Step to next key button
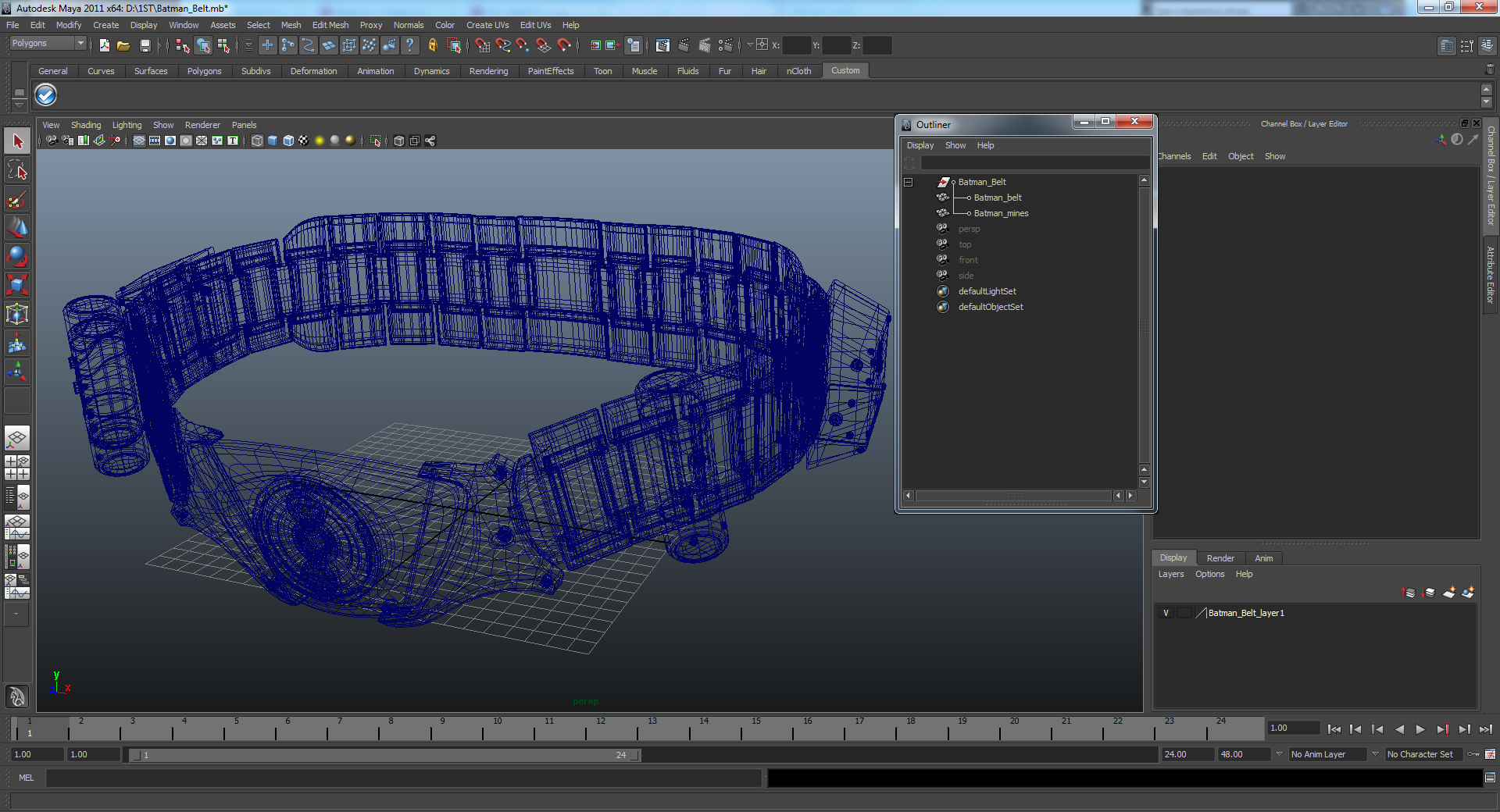The height and width of the screenshot is (812, 1500). point(1442,729)
